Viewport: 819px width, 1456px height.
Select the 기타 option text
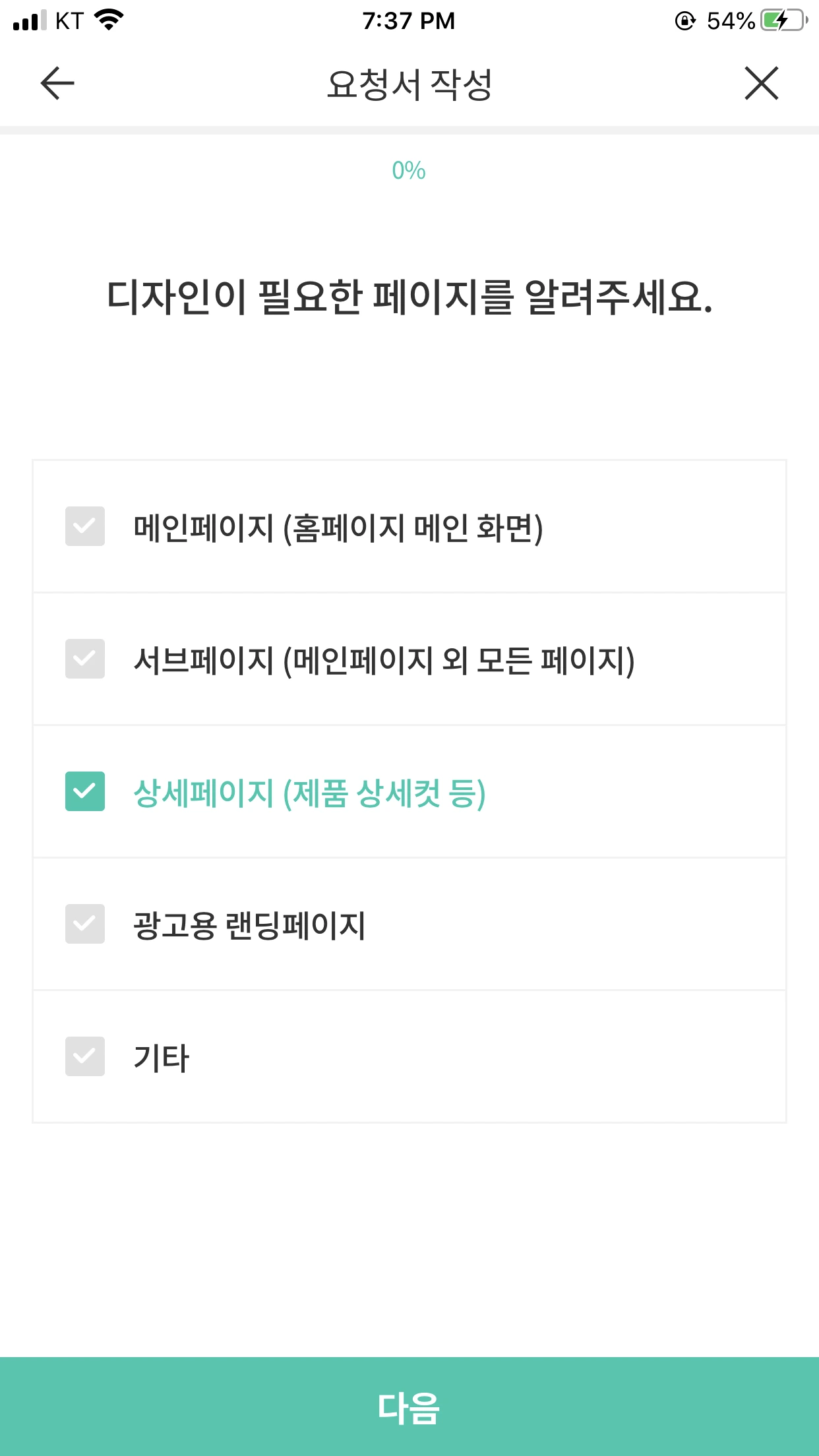[x=162, y=1058]
